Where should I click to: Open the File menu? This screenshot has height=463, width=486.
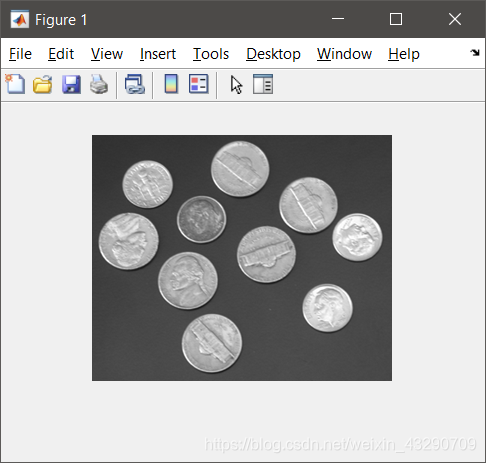coord(20,54)
